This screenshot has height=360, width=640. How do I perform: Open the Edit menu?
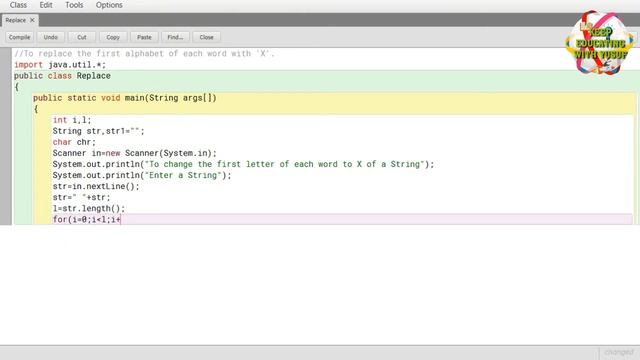coord(46,5)
